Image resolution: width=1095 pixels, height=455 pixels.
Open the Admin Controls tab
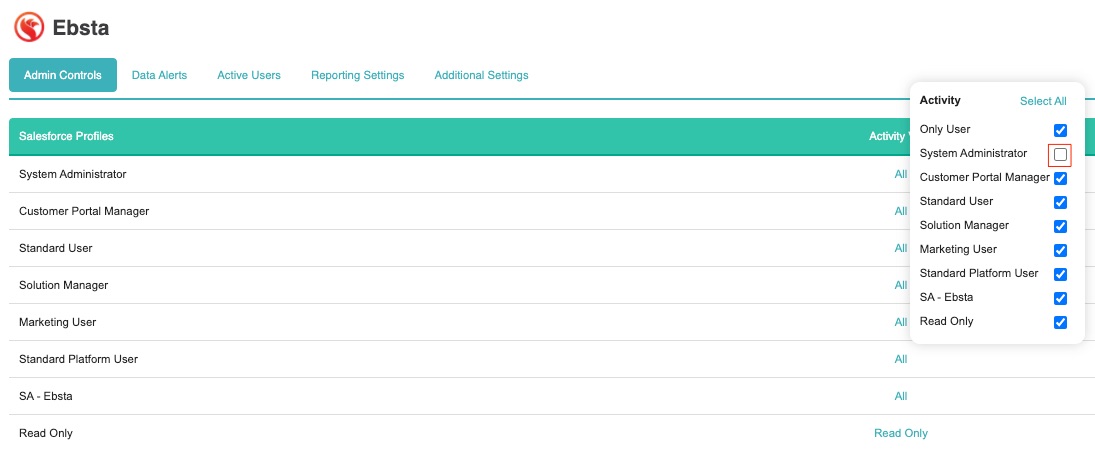click(63, 75)
